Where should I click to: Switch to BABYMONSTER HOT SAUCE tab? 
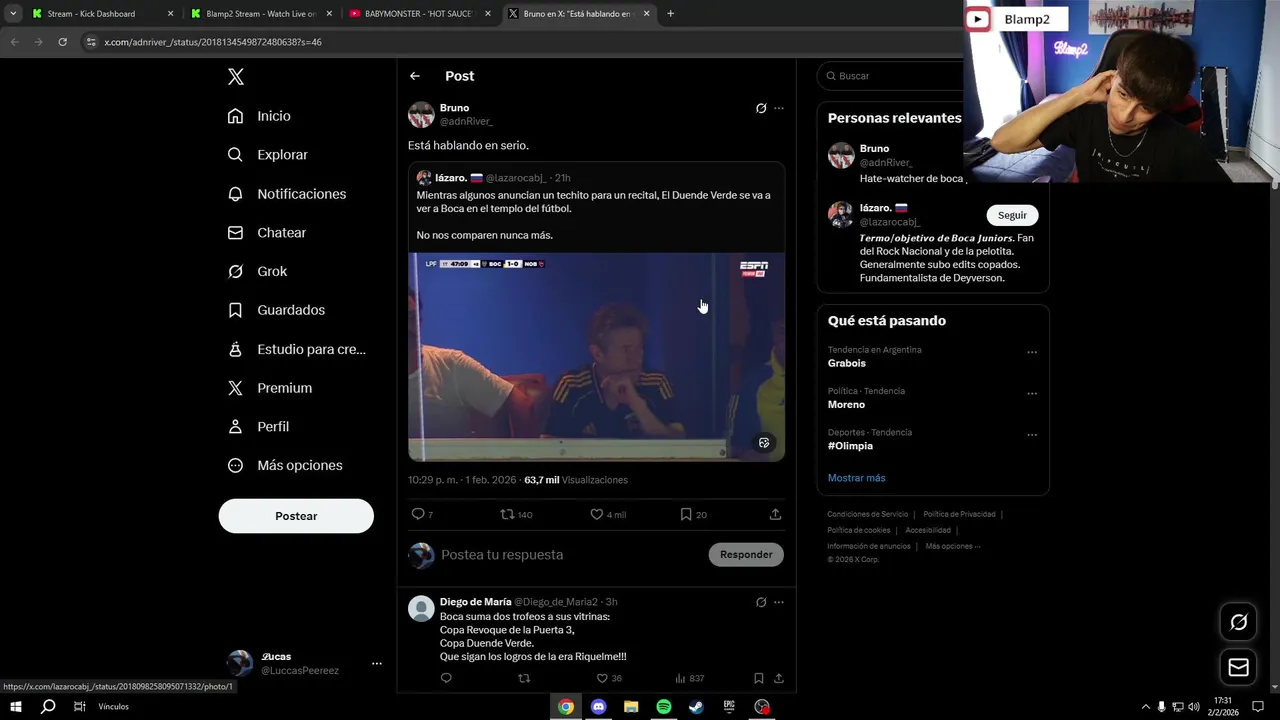click(x=418, y=14)
